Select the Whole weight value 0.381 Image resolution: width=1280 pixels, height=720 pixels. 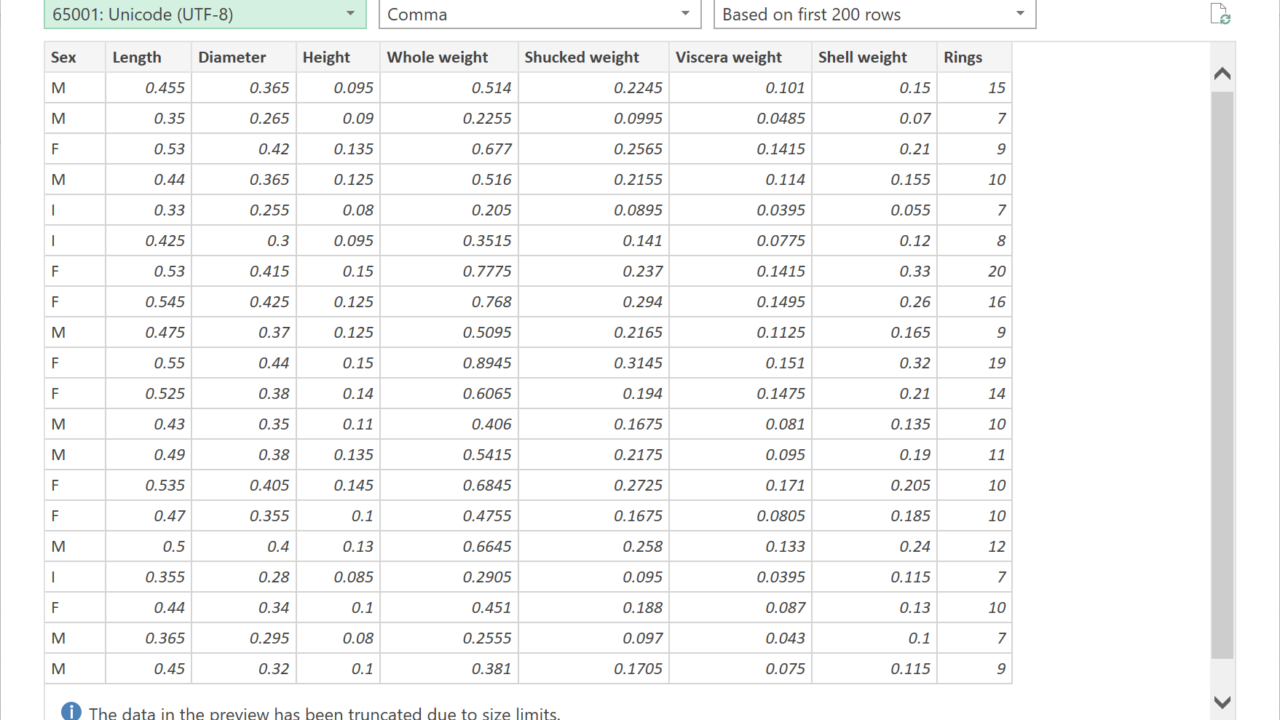click(448, 669)
